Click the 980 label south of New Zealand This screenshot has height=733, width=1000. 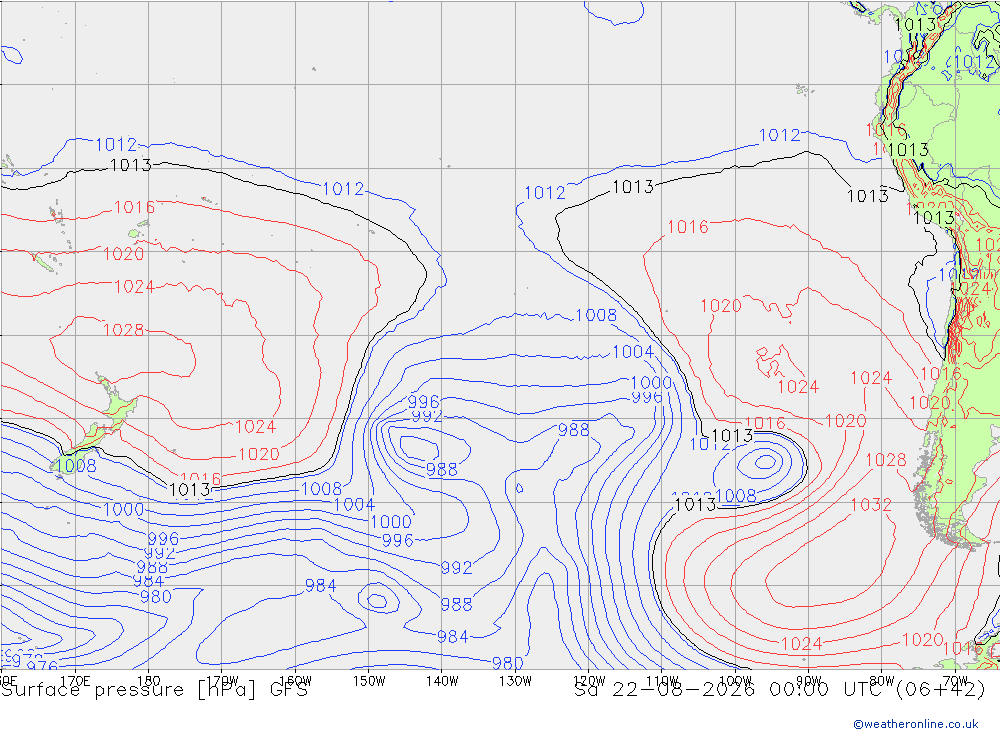pyautogui.click(x=156, y=597)
